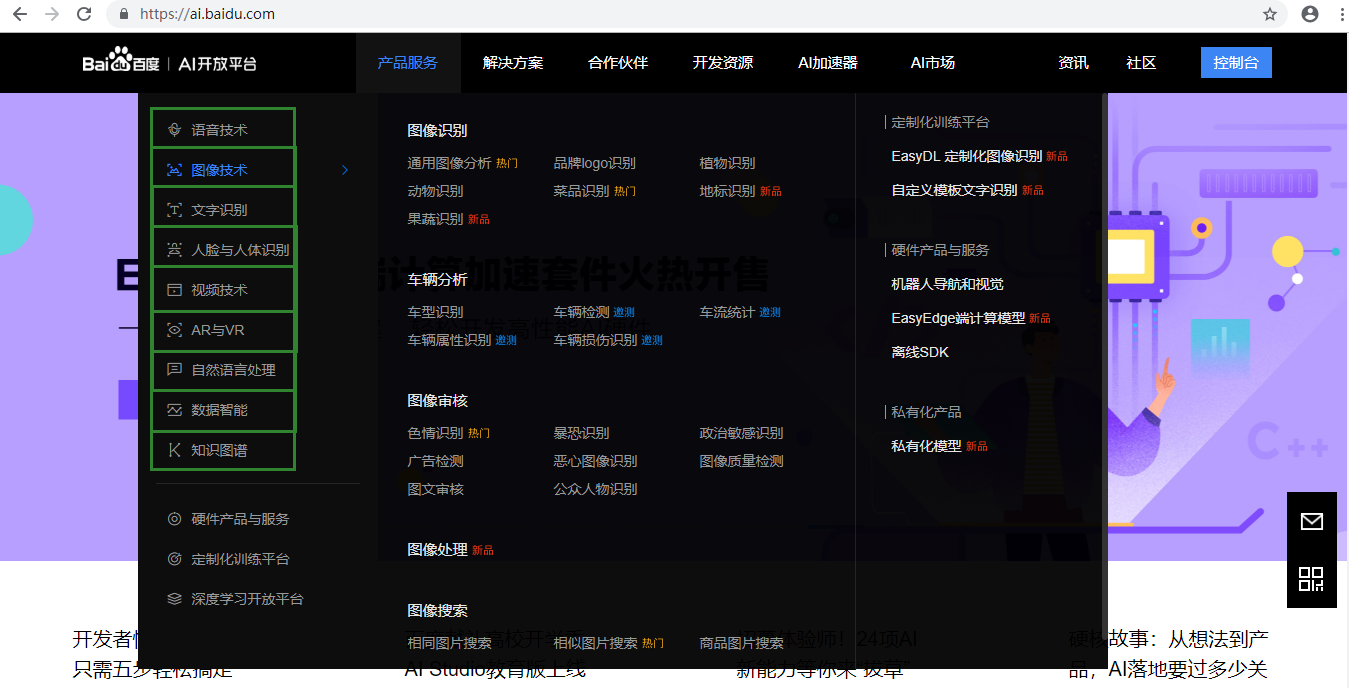Open EasyEdge端计算模型 link
The width and height of the screenshot is (1349, 688).
(958, 318)
